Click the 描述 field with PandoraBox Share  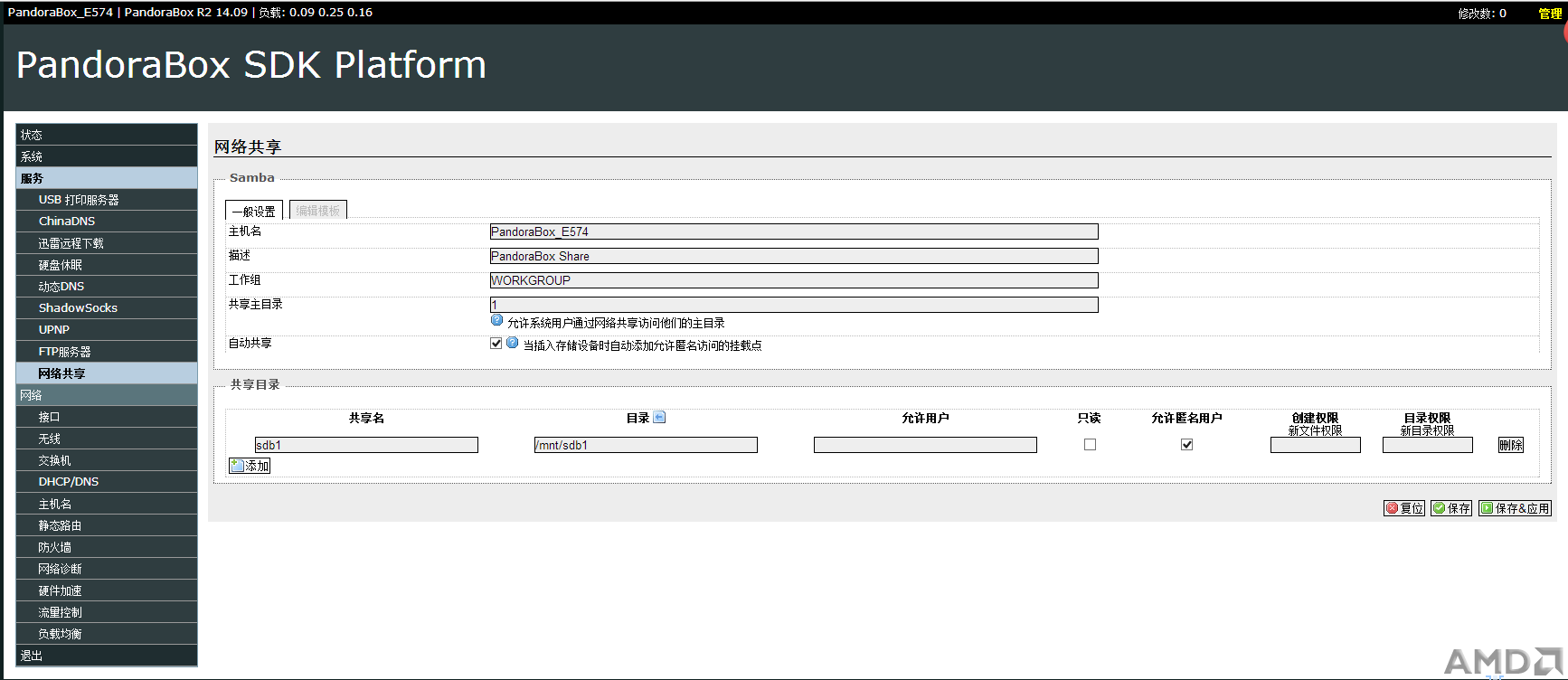[794, 256]
